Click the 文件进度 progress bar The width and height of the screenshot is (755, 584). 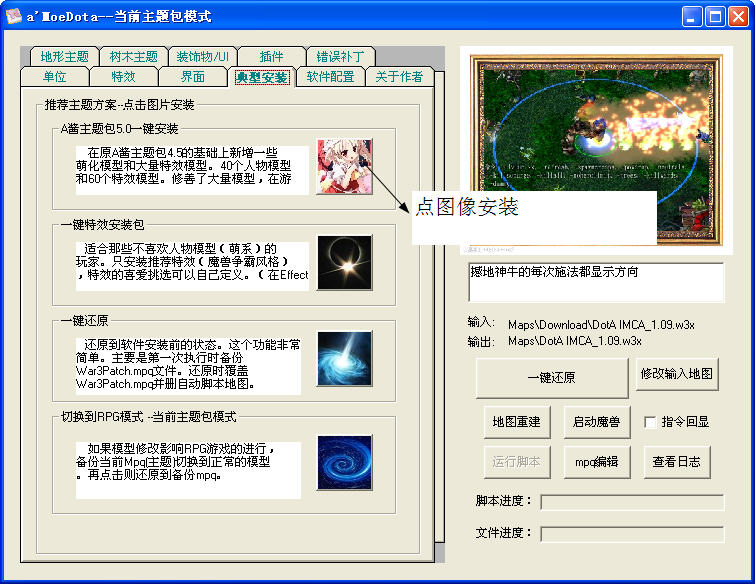[632, 534]
